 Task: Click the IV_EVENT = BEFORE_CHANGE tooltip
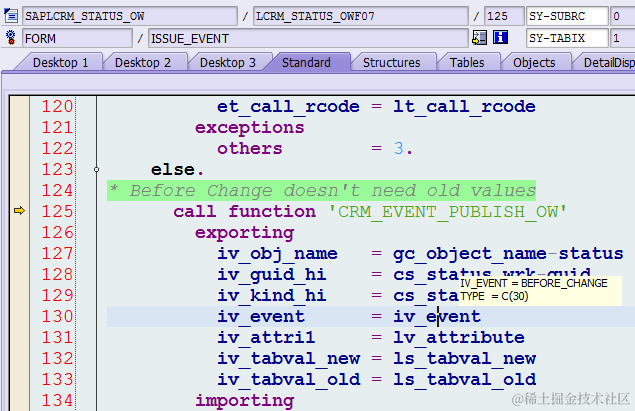[x=540, y=290]
